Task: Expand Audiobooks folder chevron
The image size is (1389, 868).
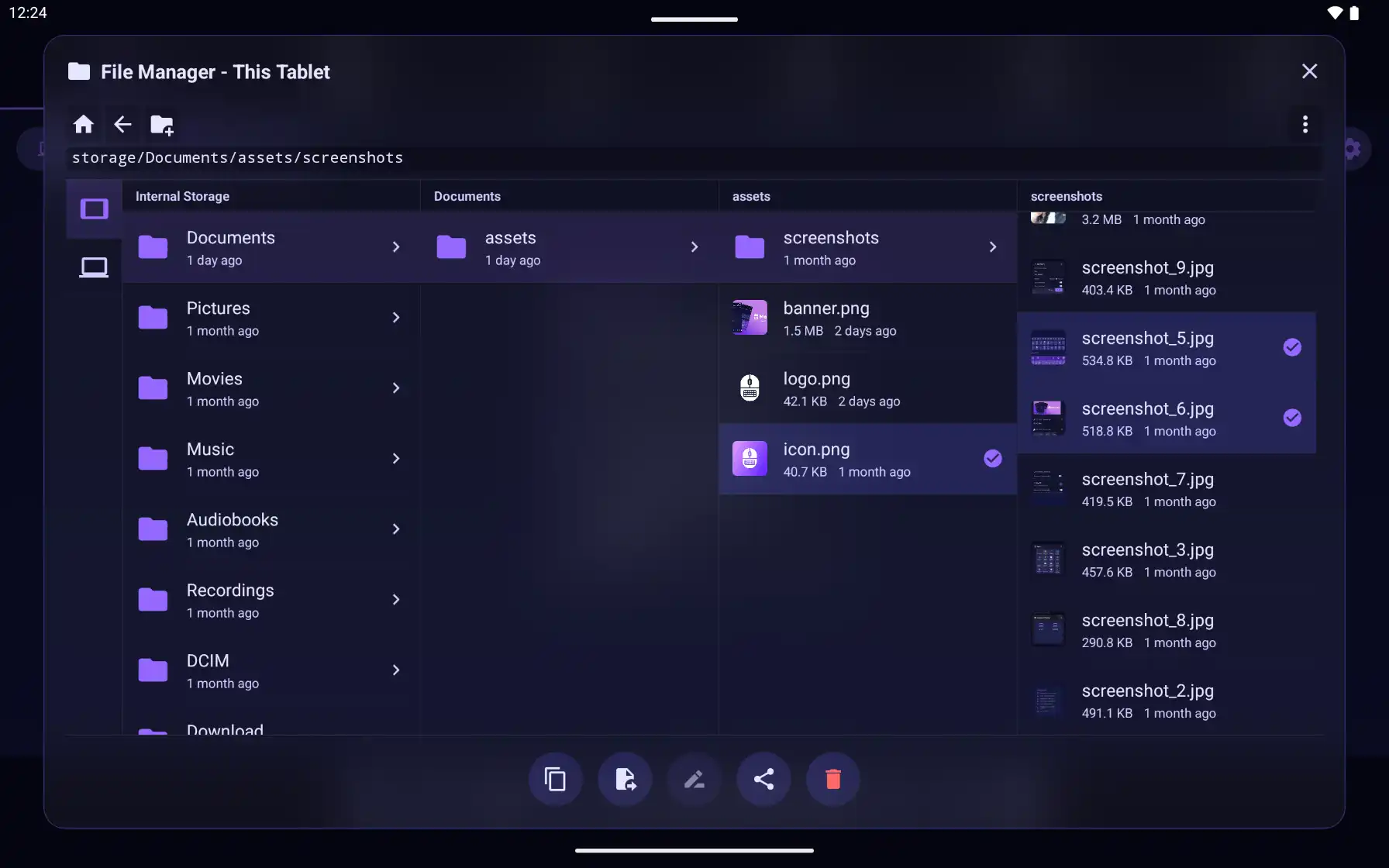Action: tap(396, 529)
